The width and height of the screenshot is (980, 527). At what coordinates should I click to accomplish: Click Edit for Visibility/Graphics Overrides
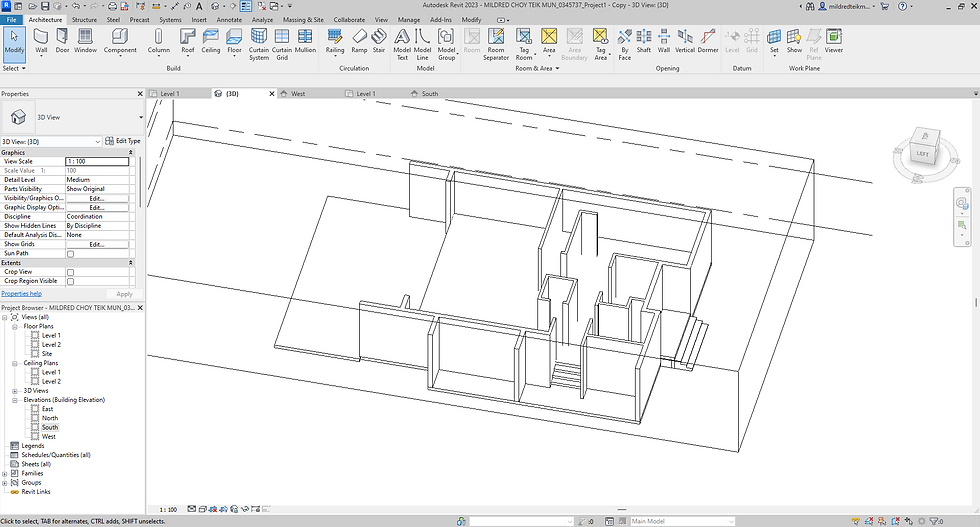coord(97,198)
